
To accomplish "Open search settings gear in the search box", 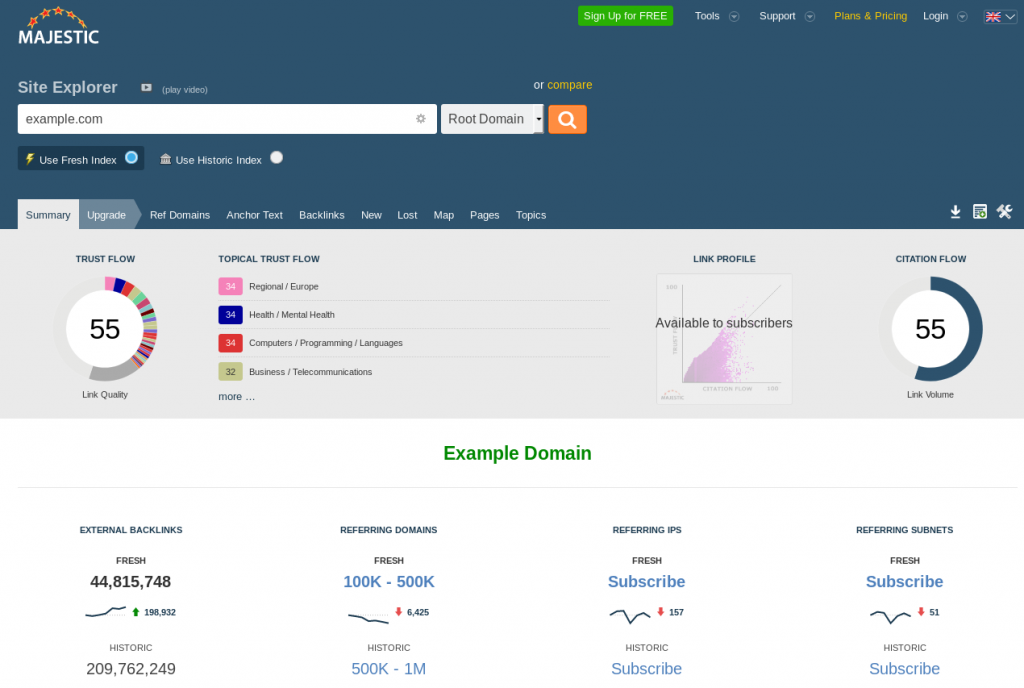I will tap(421, 119).
